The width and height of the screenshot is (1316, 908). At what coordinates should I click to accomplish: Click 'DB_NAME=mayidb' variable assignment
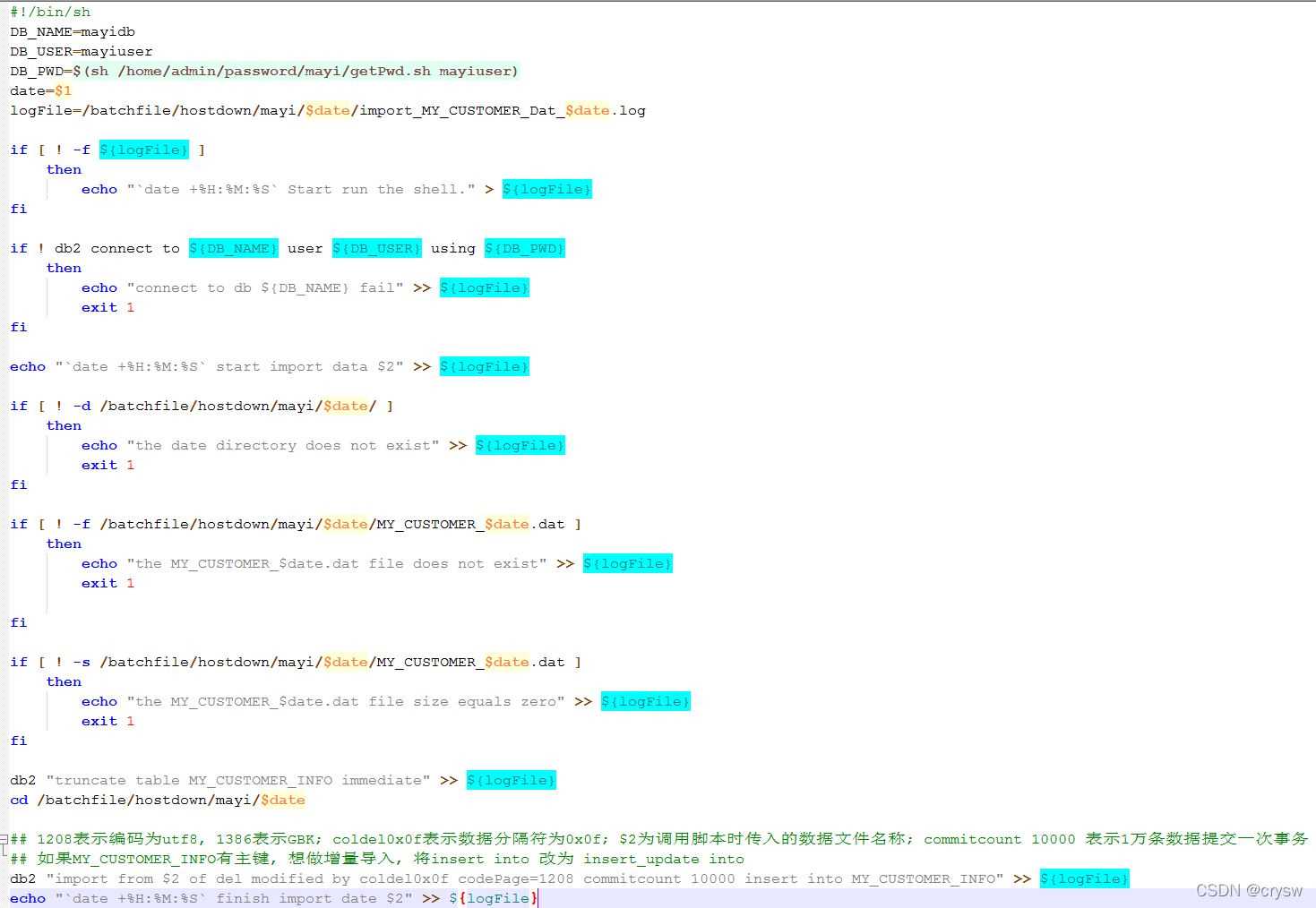(x=73, y=31)
